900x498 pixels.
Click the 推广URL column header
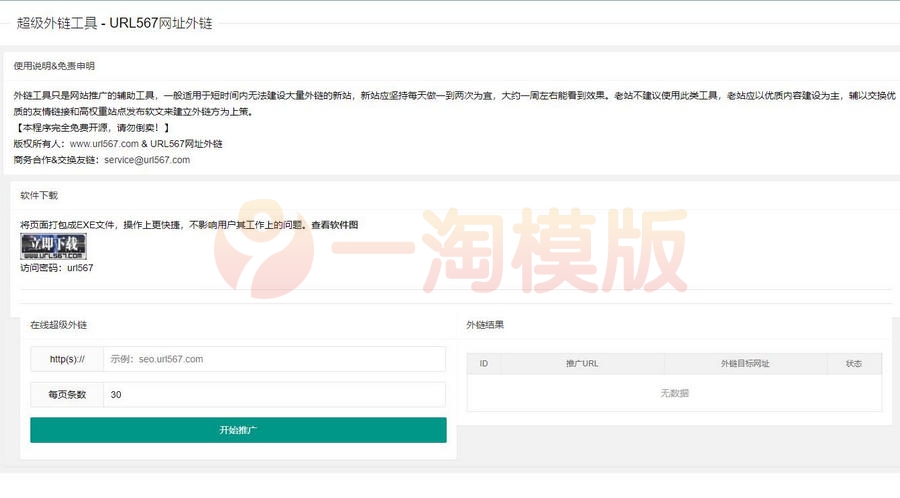tap(582, 364)
